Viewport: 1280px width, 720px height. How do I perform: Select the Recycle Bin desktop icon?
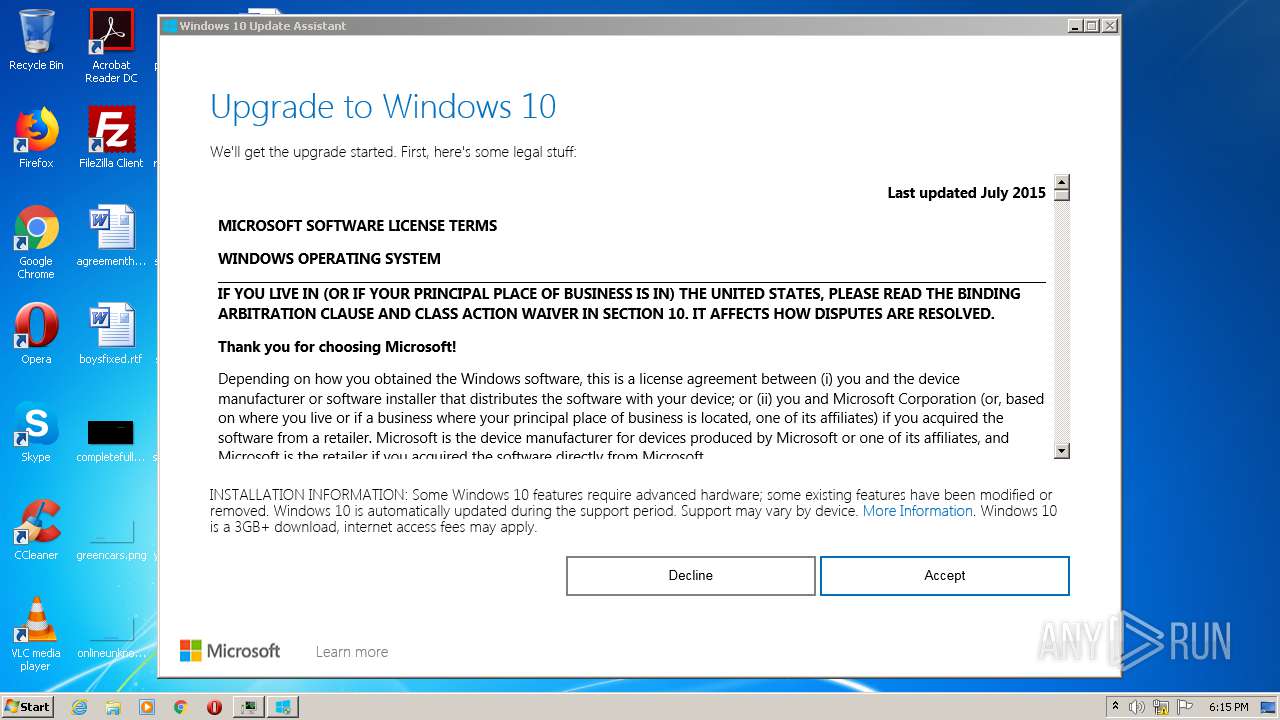tap(36, 40)
